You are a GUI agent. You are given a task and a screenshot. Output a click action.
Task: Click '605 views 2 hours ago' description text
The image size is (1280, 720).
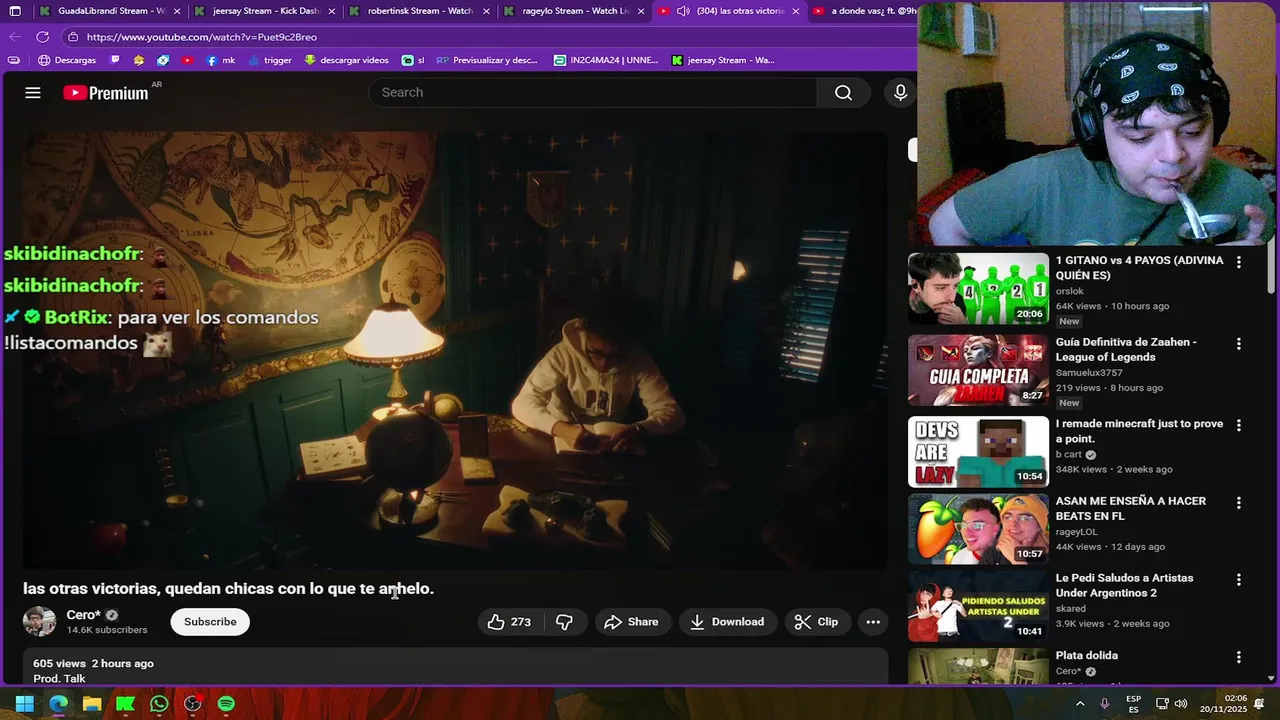click(93, 664)
